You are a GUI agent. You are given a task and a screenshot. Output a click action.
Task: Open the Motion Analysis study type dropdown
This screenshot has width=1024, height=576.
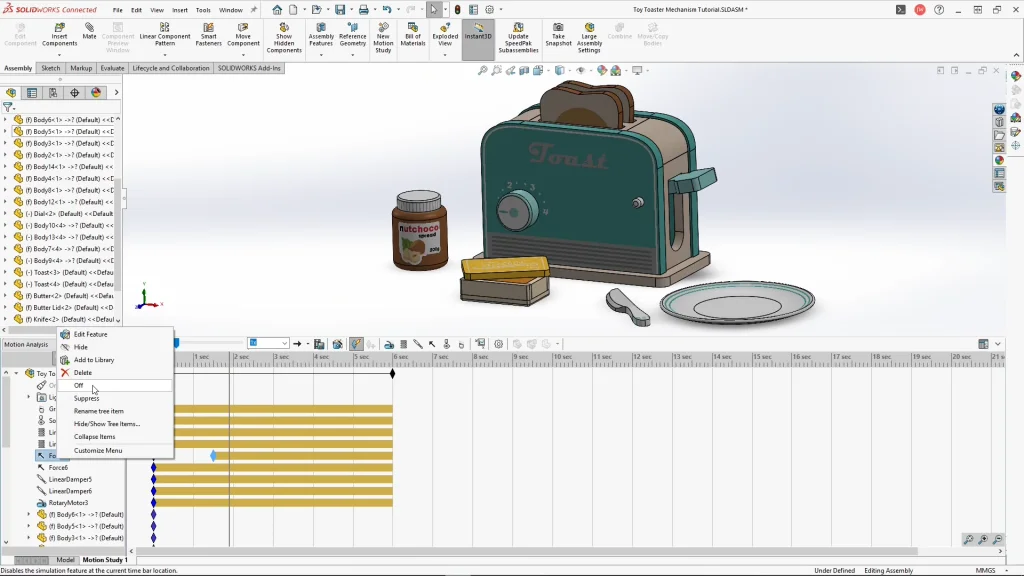click(x=27, y=345)
